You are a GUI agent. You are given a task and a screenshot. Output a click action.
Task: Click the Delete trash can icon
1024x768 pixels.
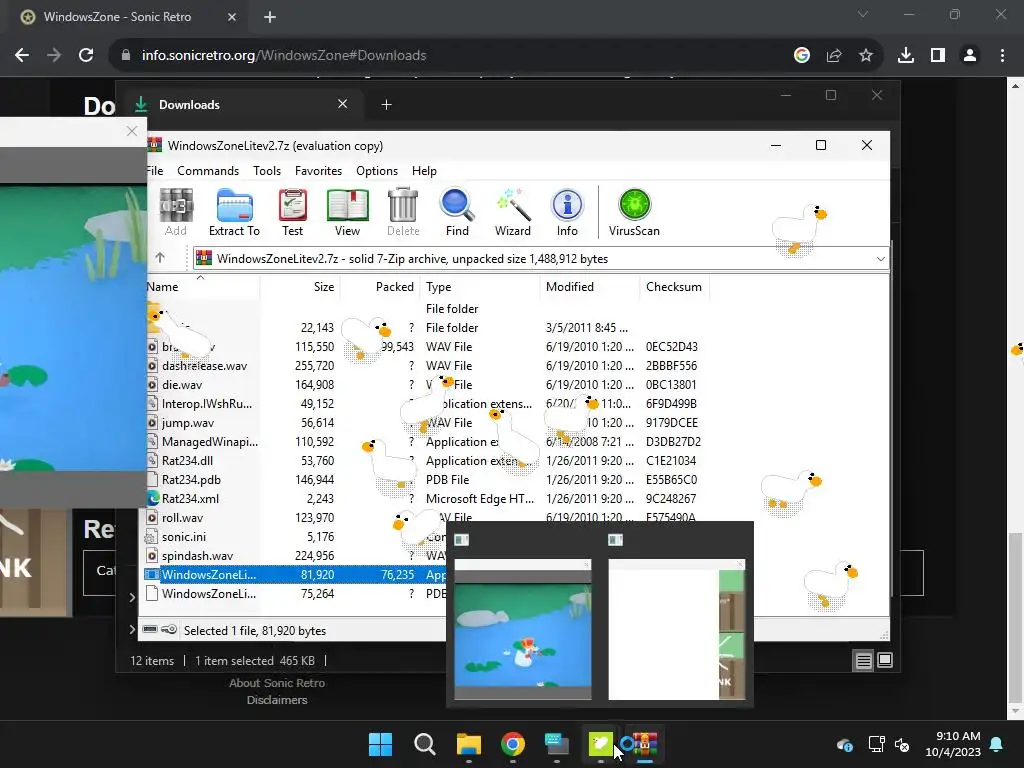[x=403, y=212]
